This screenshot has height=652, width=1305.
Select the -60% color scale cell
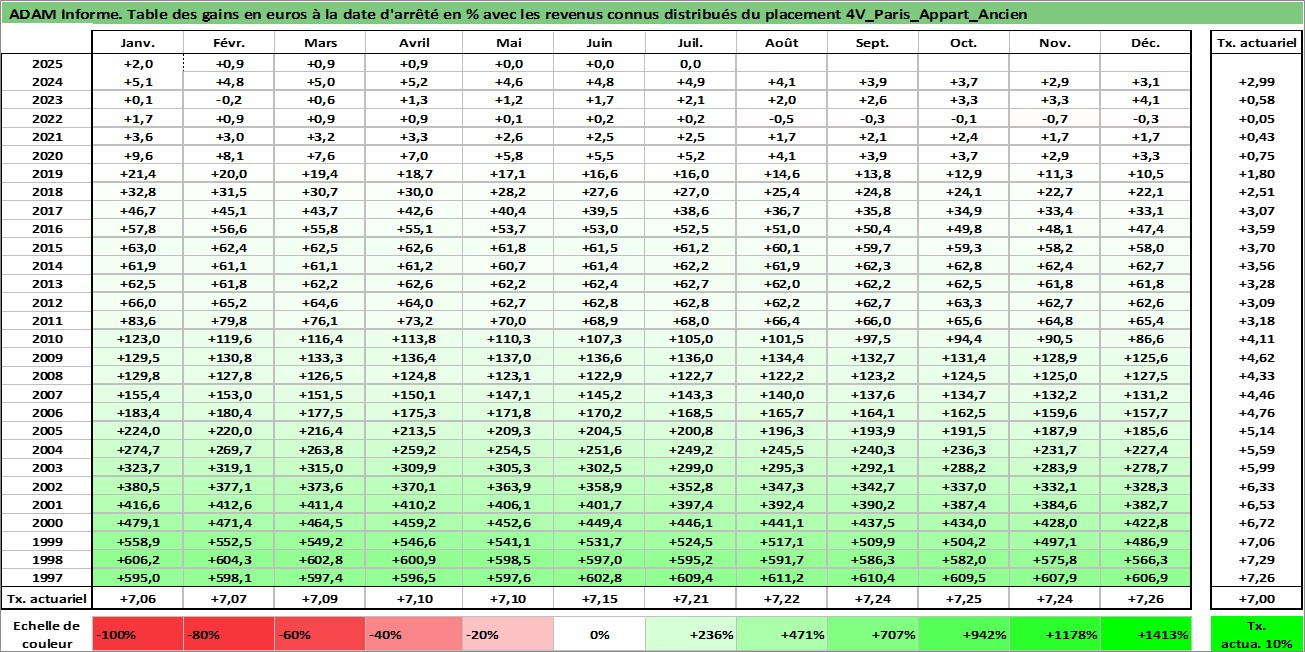click(x=321, y=634)
